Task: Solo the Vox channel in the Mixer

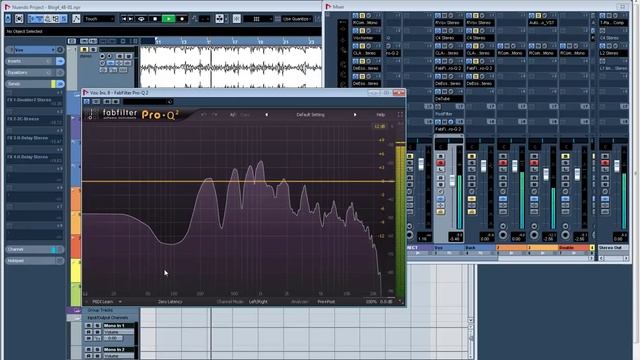Action: 440,163
